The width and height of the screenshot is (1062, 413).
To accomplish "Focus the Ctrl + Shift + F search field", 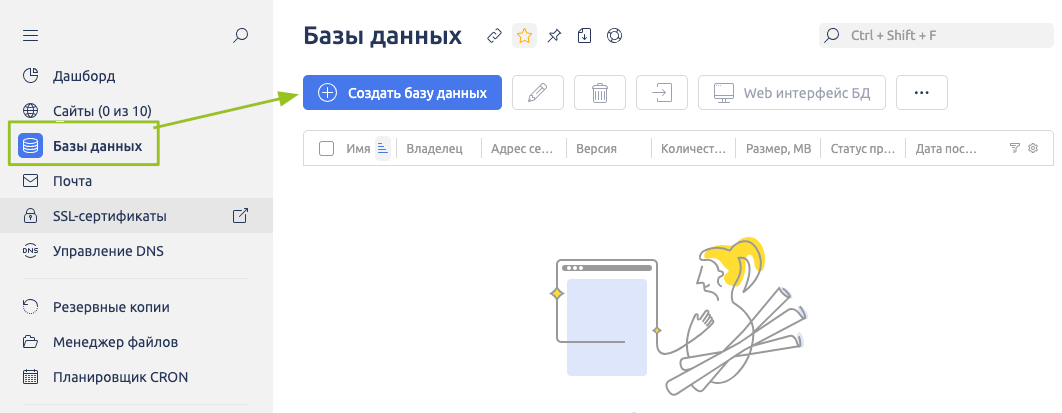I will pyautogui.click(x=935, y=36).
